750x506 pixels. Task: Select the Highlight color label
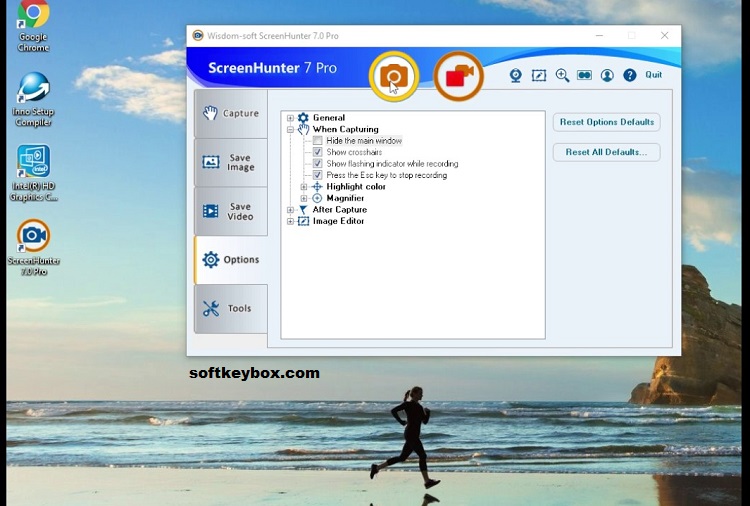(x=356, y=187)
